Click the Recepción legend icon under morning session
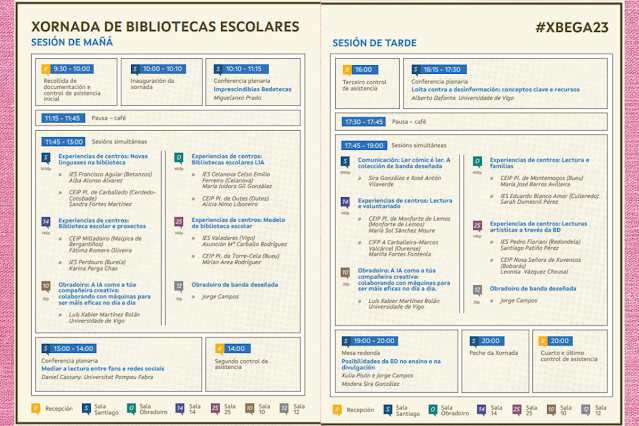Viewport: 639px width, 426px height. tap(36, 408)
